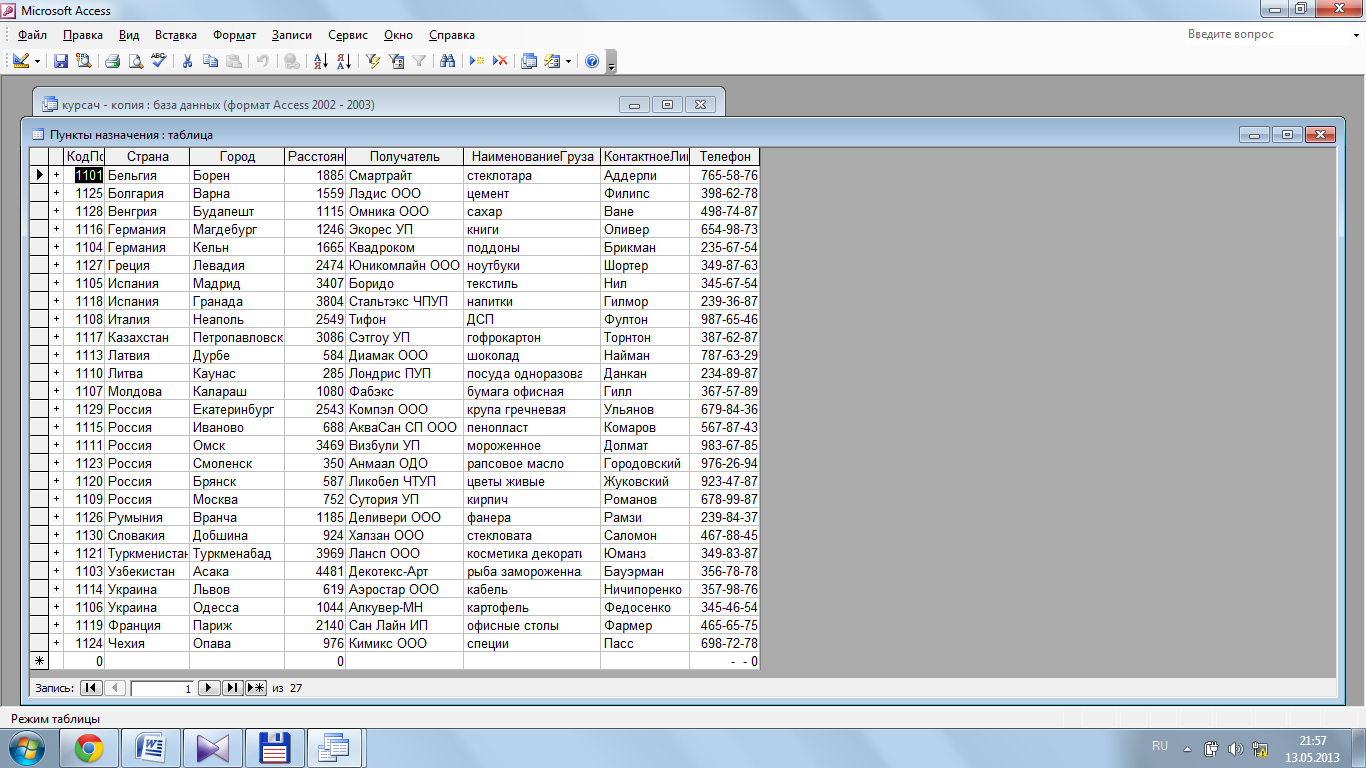Select the Получатель column header

tap(404, 156)
